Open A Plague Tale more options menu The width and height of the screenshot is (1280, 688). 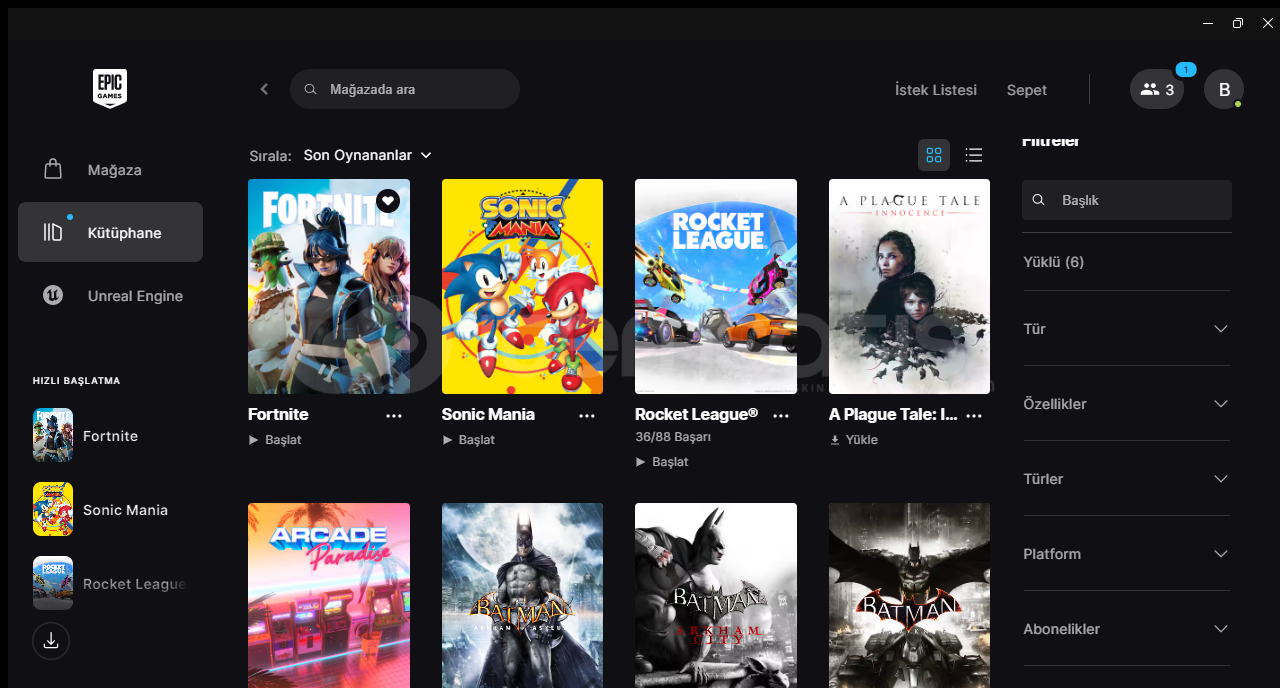pyautogui.click(x=974, y=415)
